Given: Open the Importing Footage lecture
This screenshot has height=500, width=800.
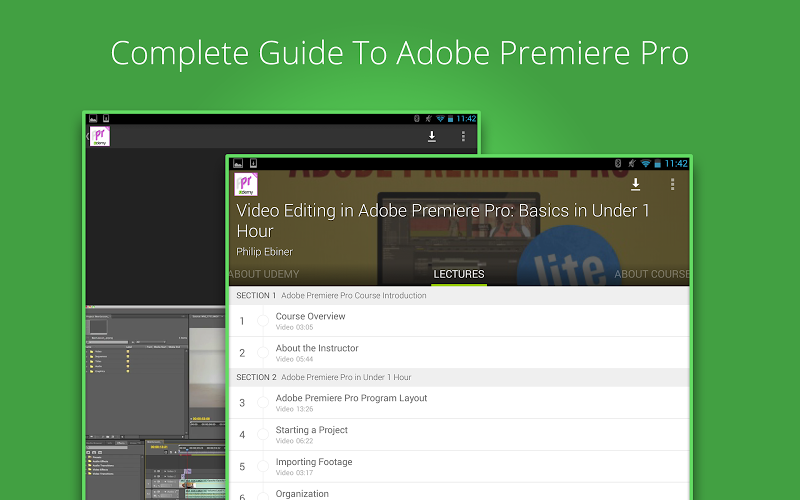Looking at the screenshot, I should coord(459,466).
